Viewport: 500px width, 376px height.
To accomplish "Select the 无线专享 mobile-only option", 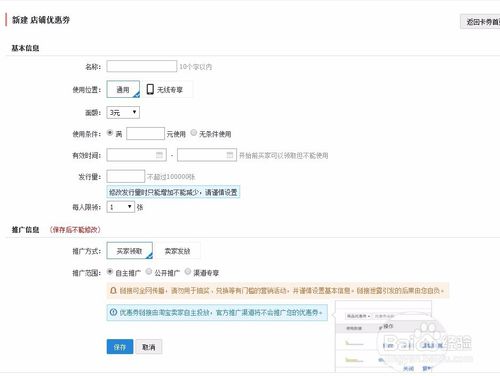I will (x=167, y=89).
